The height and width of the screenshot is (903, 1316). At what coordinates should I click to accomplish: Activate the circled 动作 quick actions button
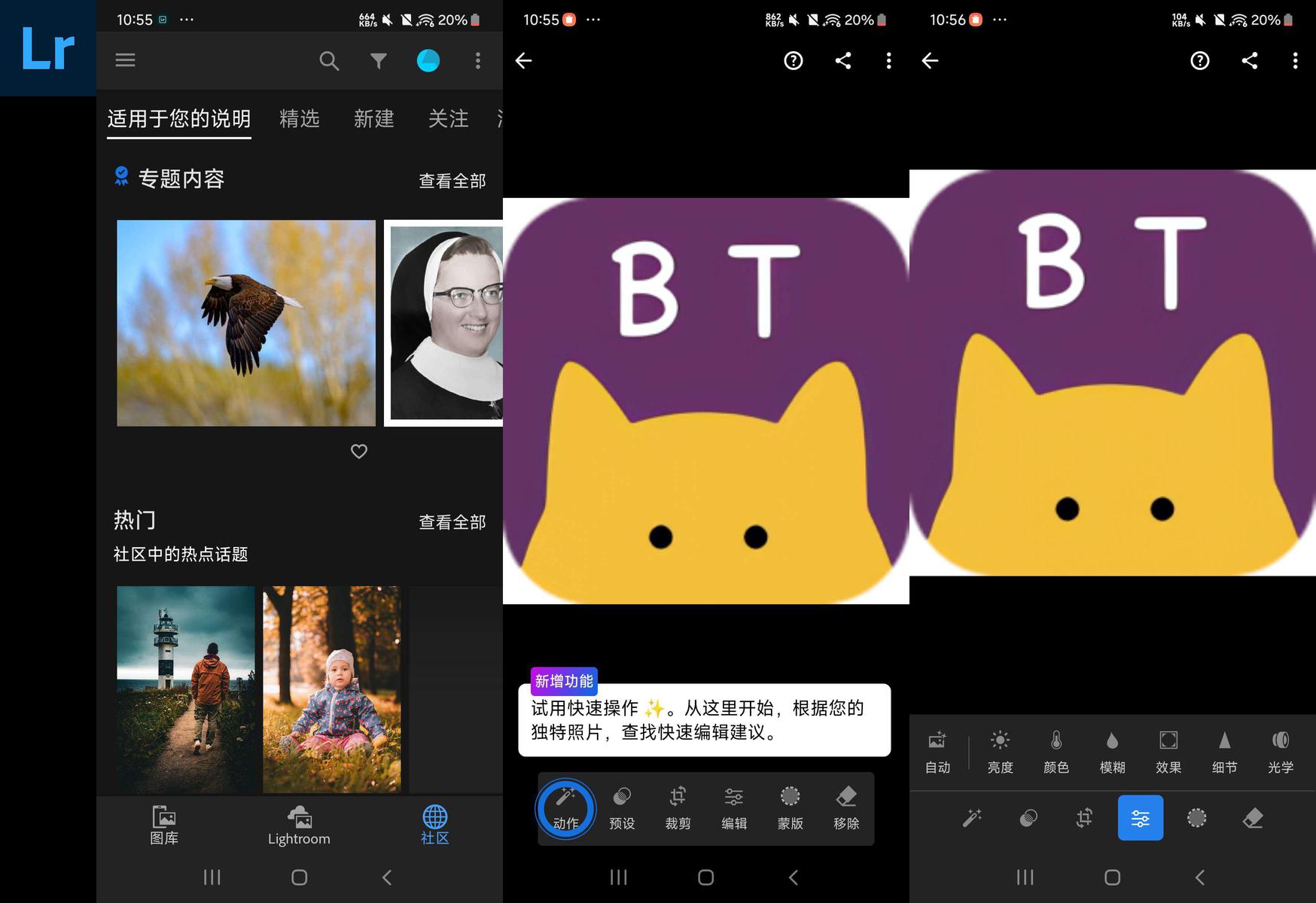(x=565, y=809)
